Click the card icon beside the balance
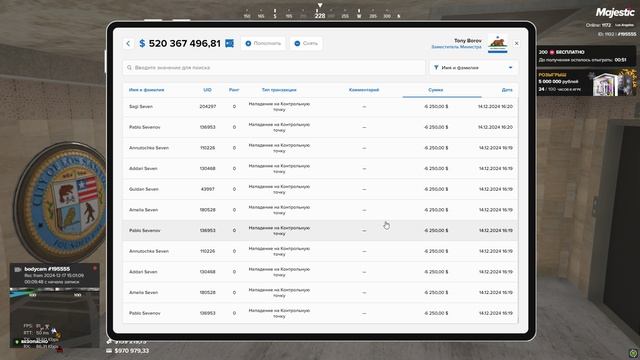 pos(229,43)
